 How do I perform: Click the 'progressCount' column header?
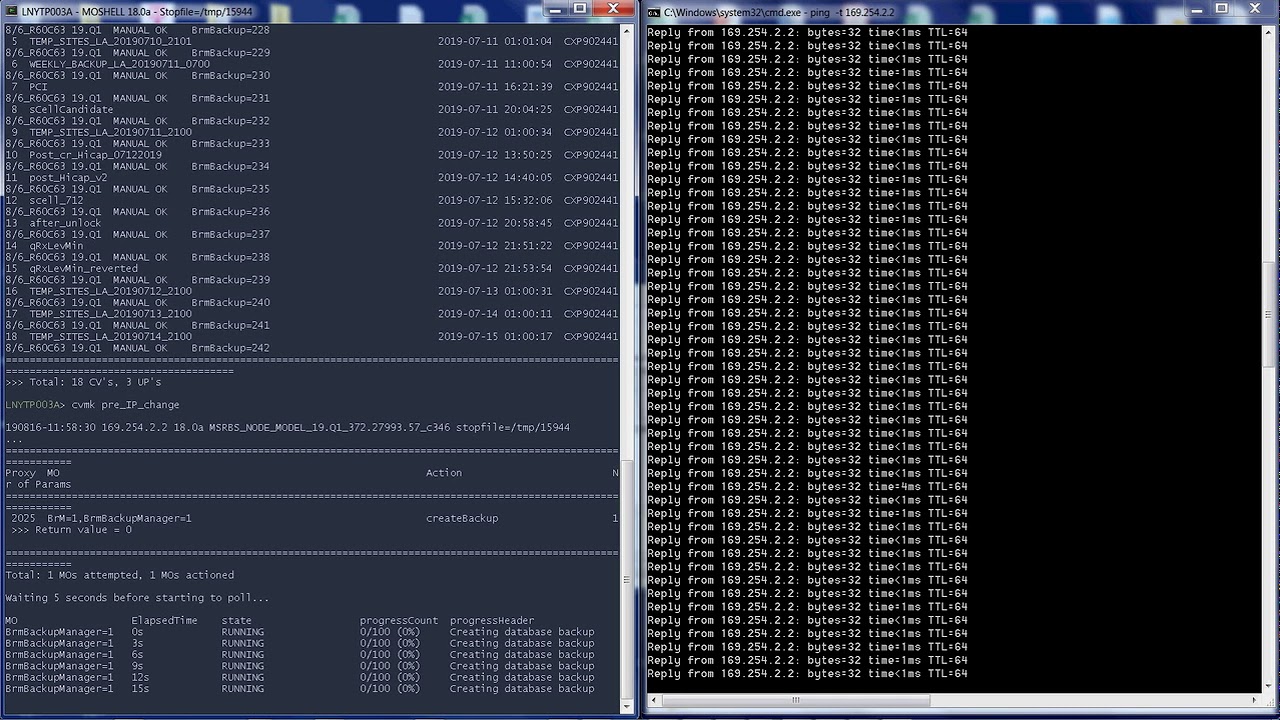399,621
